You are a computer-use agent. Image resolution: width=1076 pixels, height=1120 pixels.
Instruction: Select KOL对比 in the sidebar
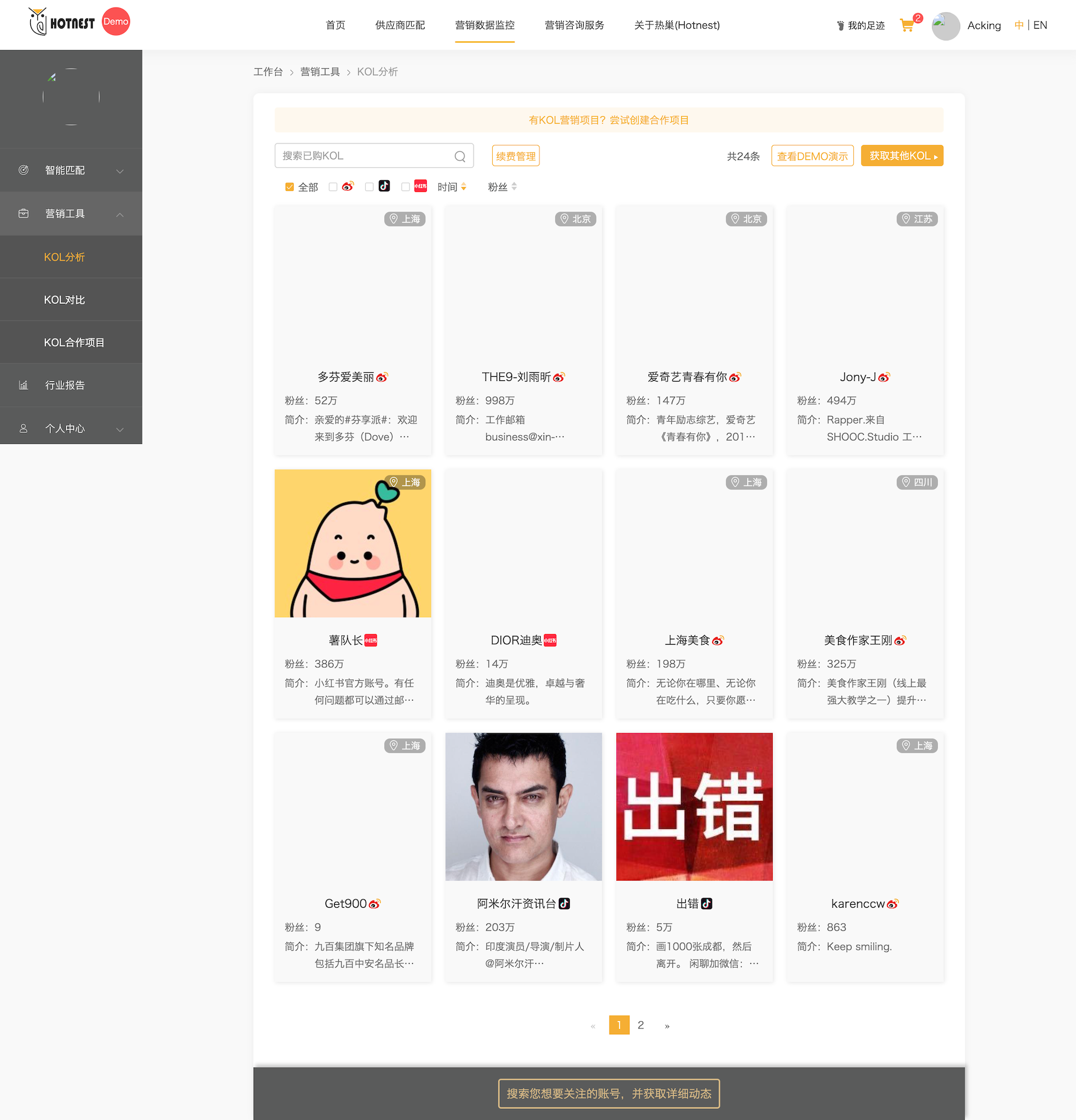[65, 300]
